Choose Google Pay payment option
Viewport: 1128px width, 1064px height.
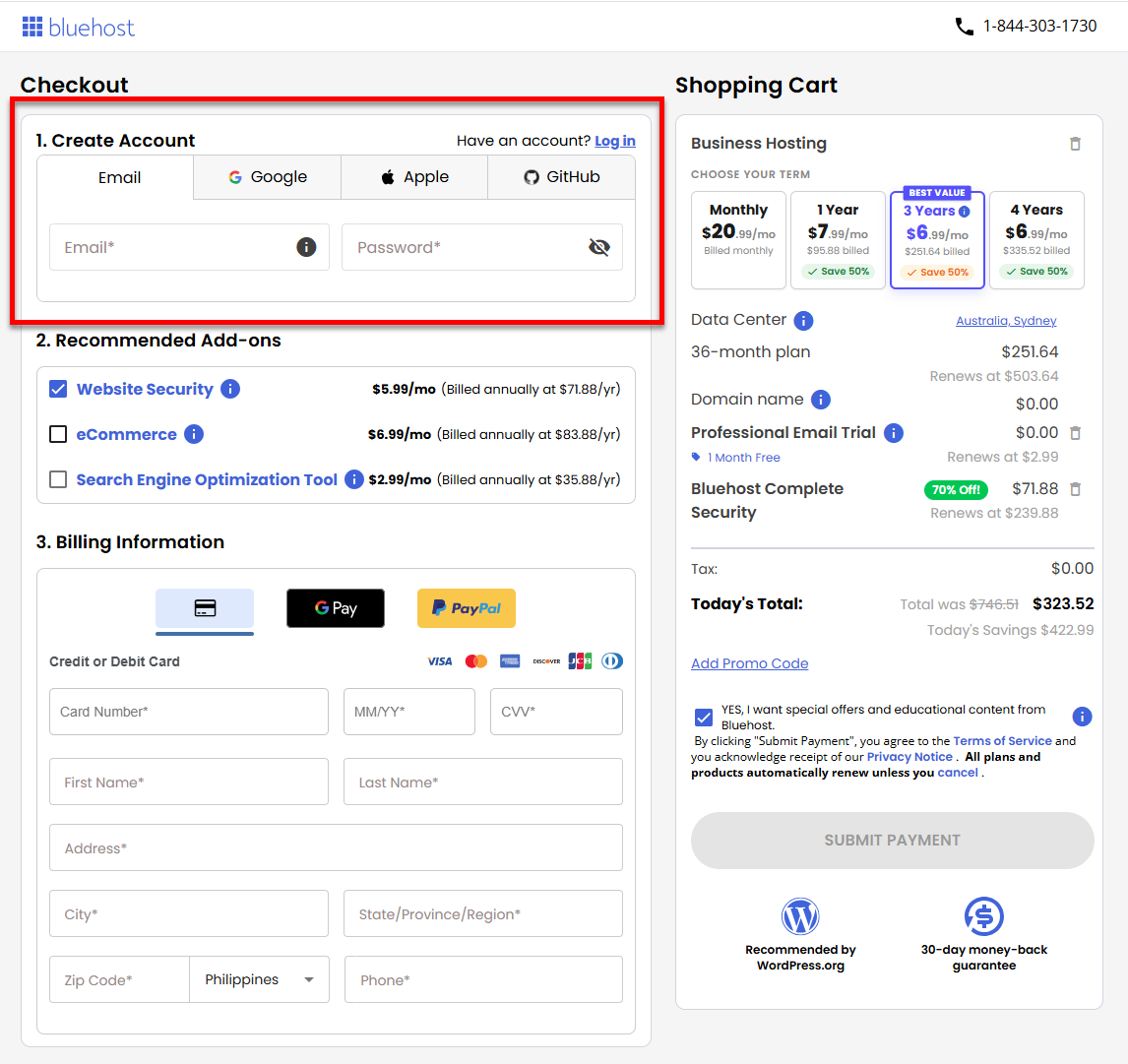[336, 608]
